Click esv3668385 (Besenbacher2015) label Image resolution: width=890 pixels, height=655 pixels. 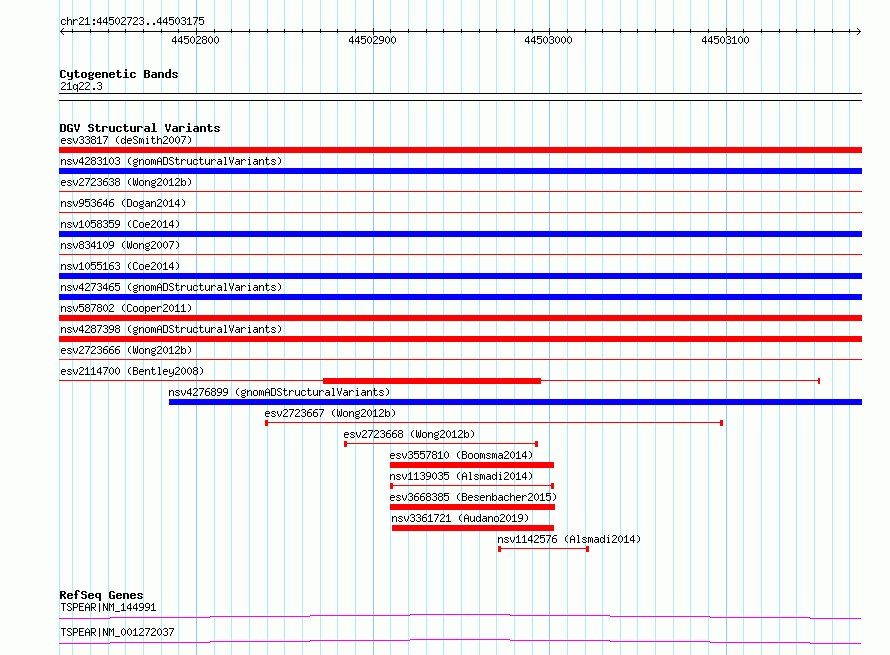coord(473,497)
